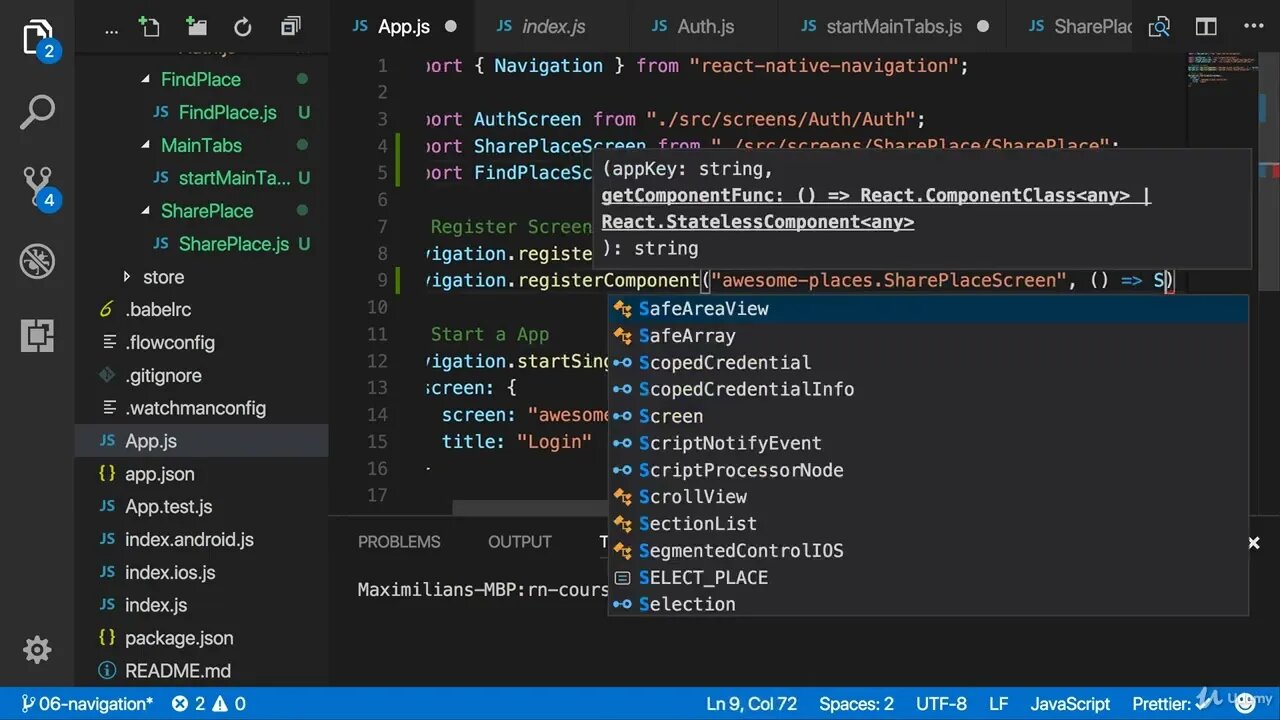1280x720 pixels.
Task: Open the OUTPUT panel tab
Action: (519, 542)
